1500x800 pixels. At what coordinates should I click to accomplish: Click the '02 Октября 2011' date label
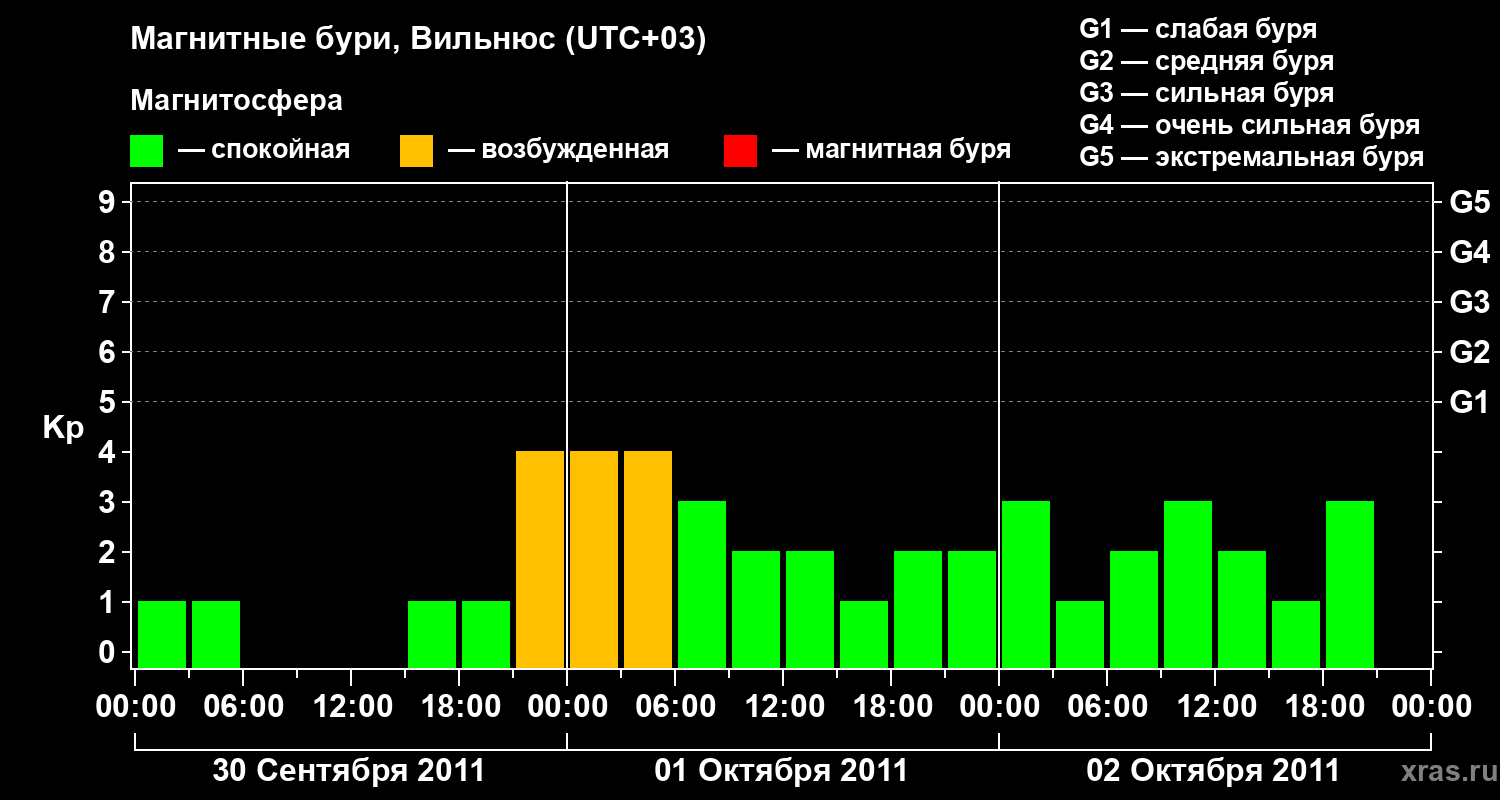(1213, 771)
